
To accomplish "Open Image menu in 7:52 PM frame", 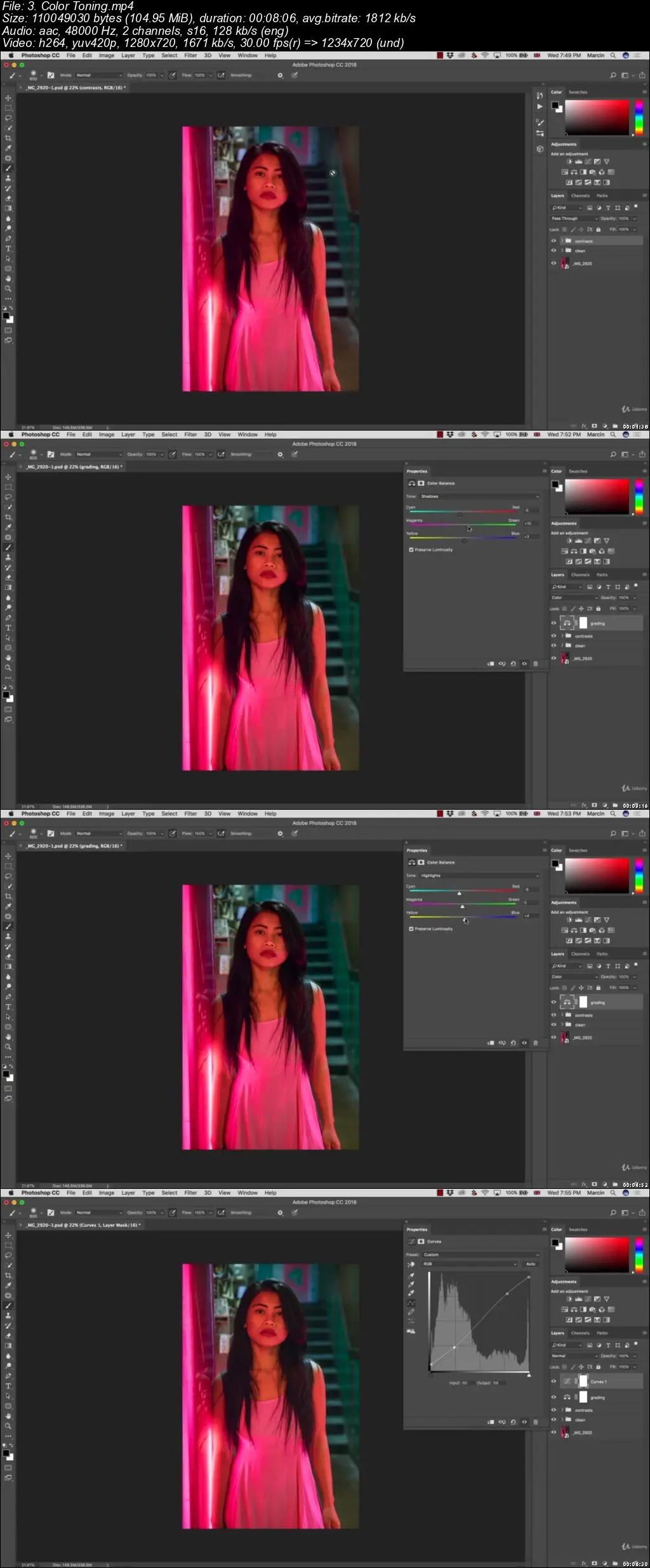I will [107, 434].
